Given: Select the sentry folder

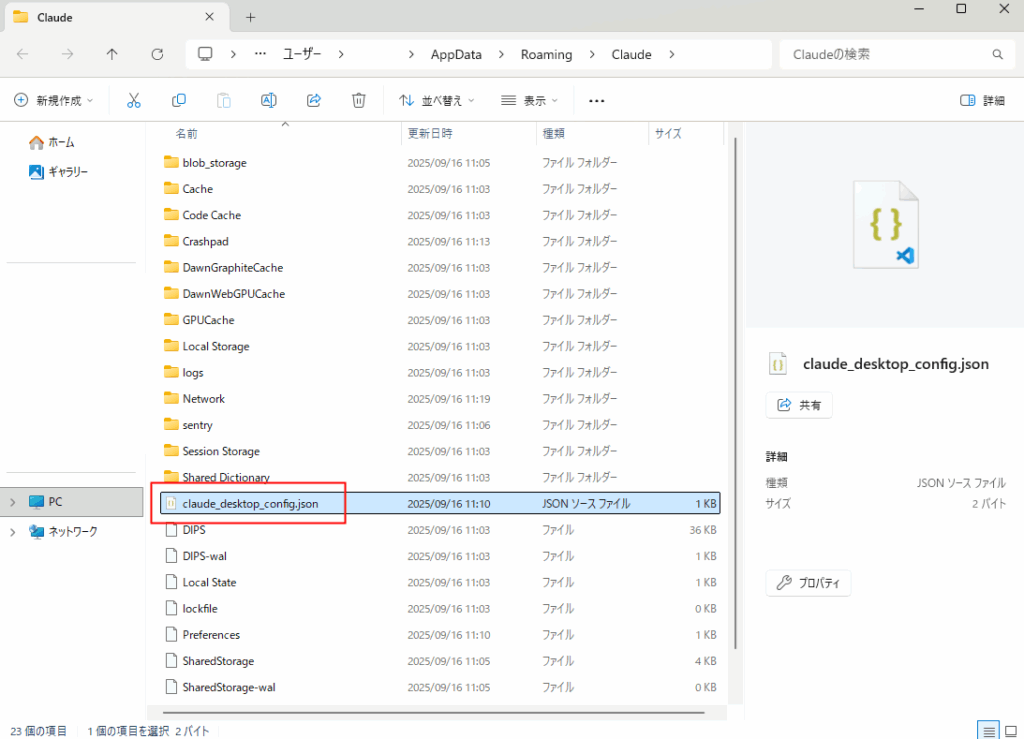Looking at the screenshot, I should pyautogui.click(x=440, y=425).
